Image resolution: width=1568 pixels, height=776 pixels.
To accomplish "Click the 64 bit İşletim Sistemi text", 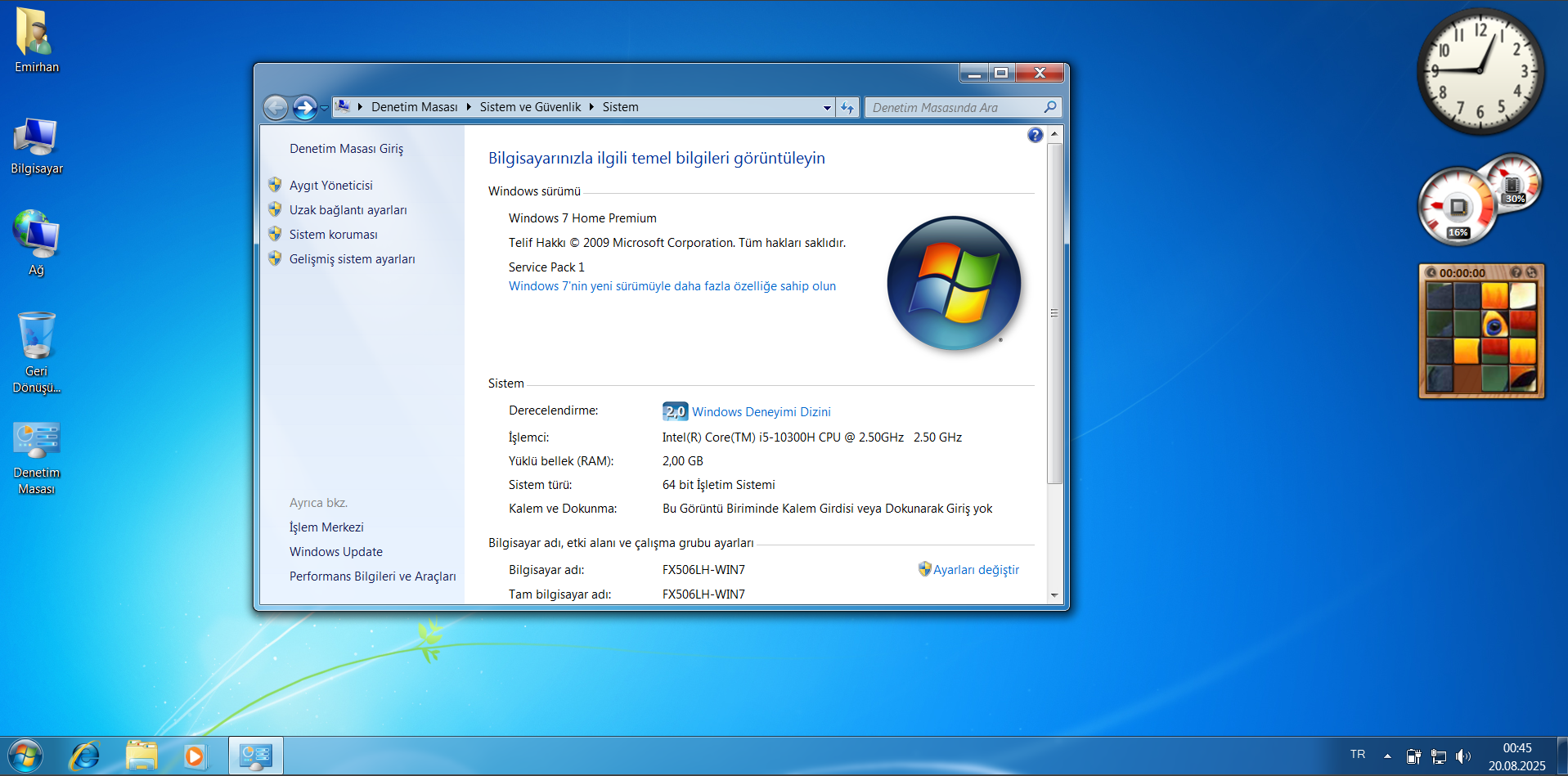I will 718,485.
